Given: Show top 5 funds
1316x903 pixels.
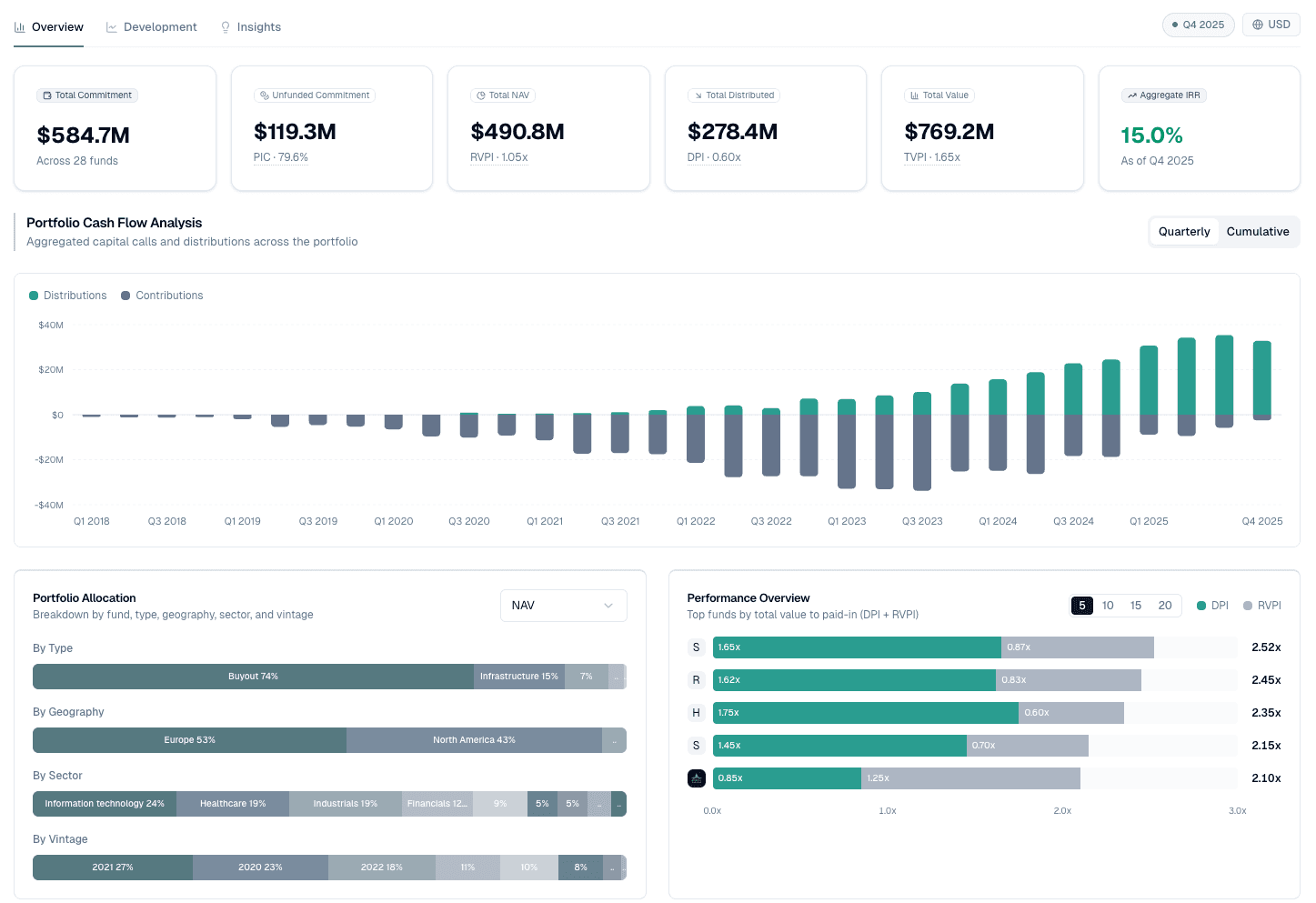Looking at the screenshot, I should coord(1082,606).
